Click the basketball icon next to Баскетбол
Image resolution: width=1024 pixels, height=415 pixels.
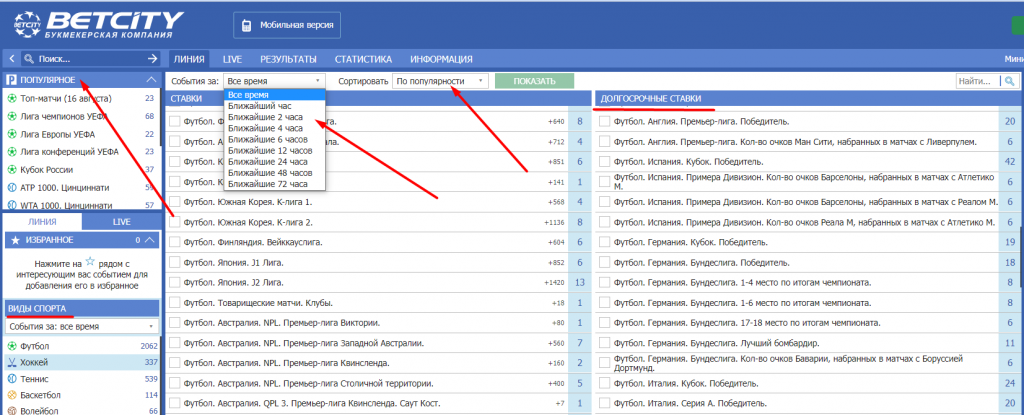pyautogui.click(x=12, y=395)
